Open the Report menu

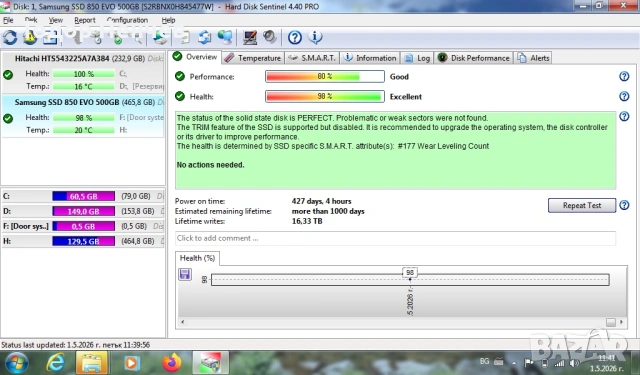84,20
